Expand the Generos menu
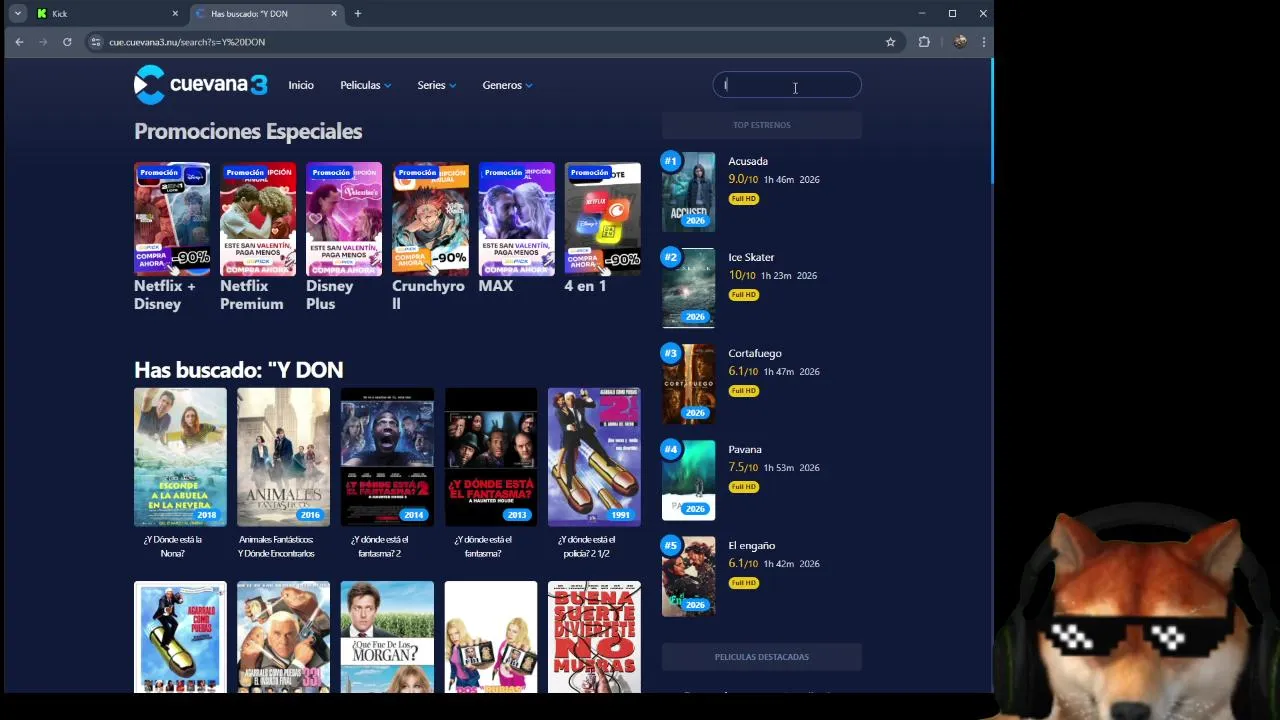 [x=507, y=85]
